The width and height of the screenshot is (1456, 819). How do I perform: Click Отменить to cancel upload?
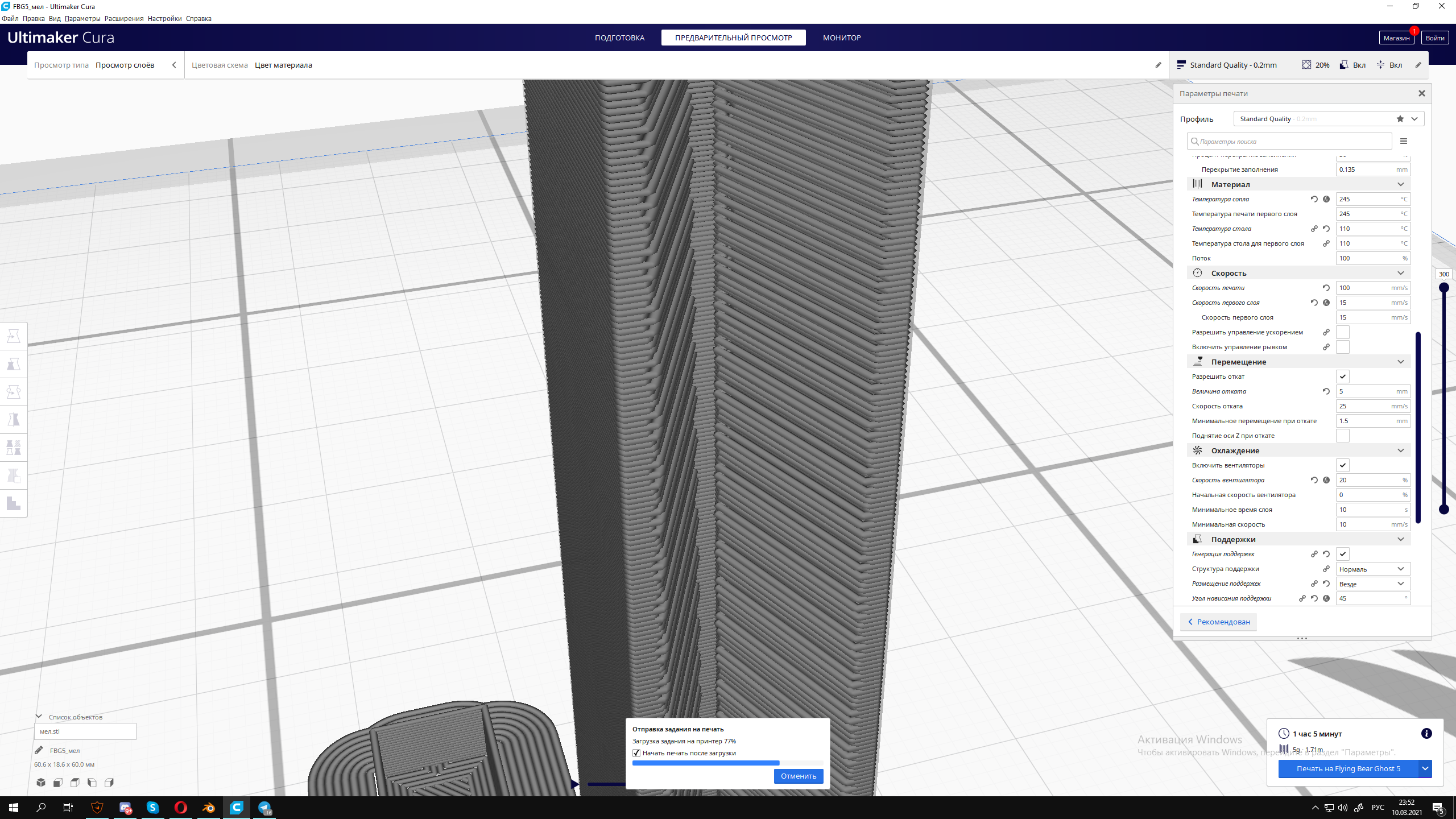tap(799, 776)
